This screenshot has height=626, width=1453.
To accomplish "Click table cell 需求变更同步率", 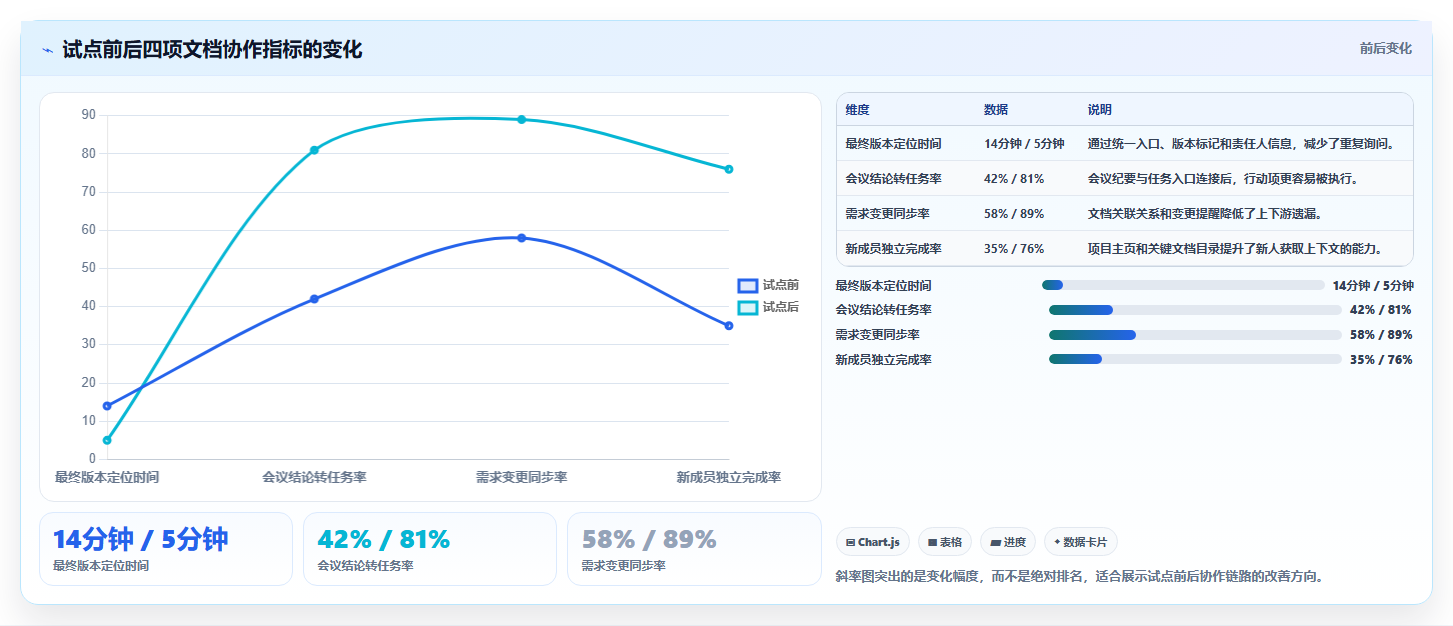I will click(887, 214).
